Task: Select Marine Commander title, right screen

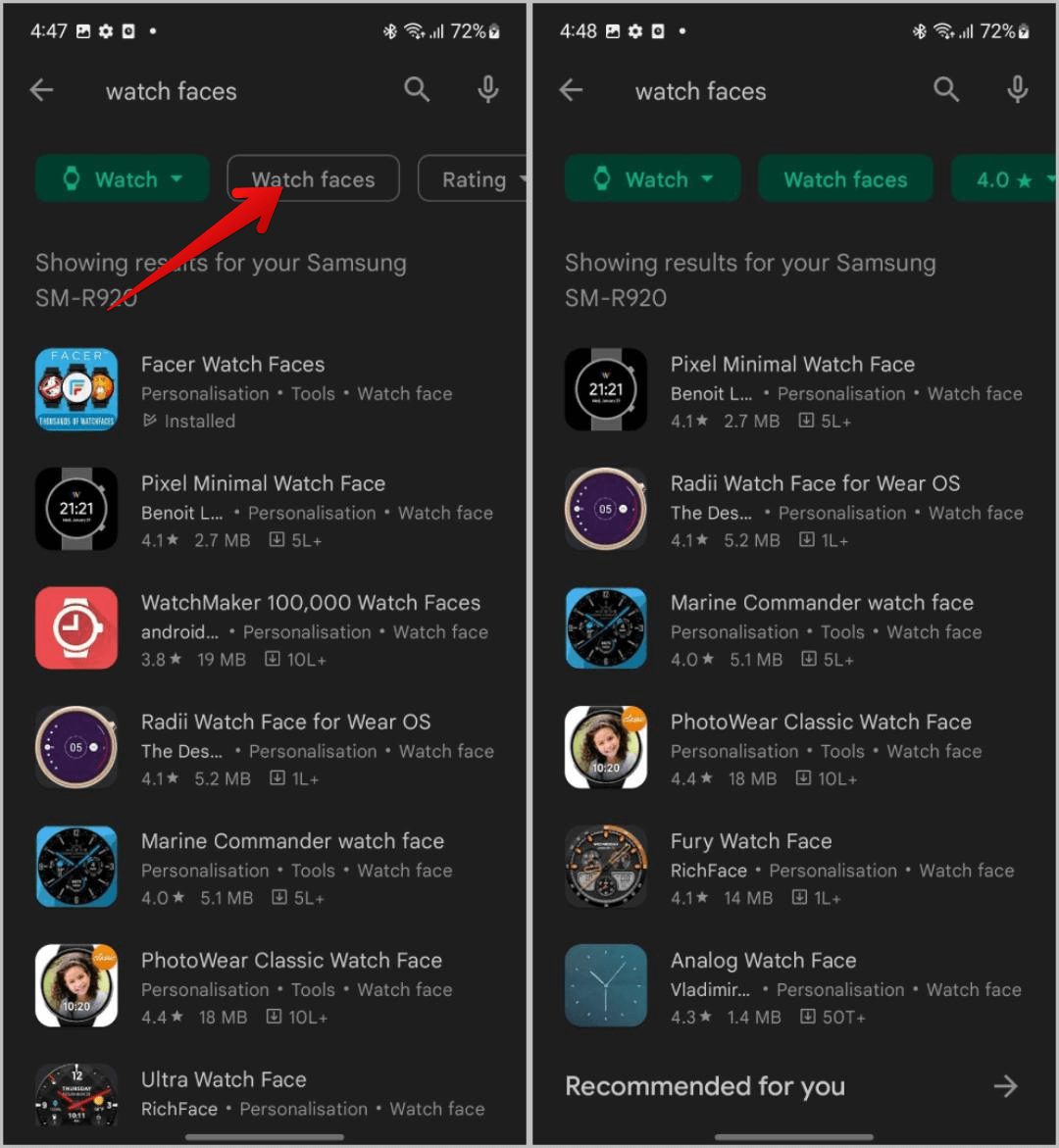Action: [822, 603]
